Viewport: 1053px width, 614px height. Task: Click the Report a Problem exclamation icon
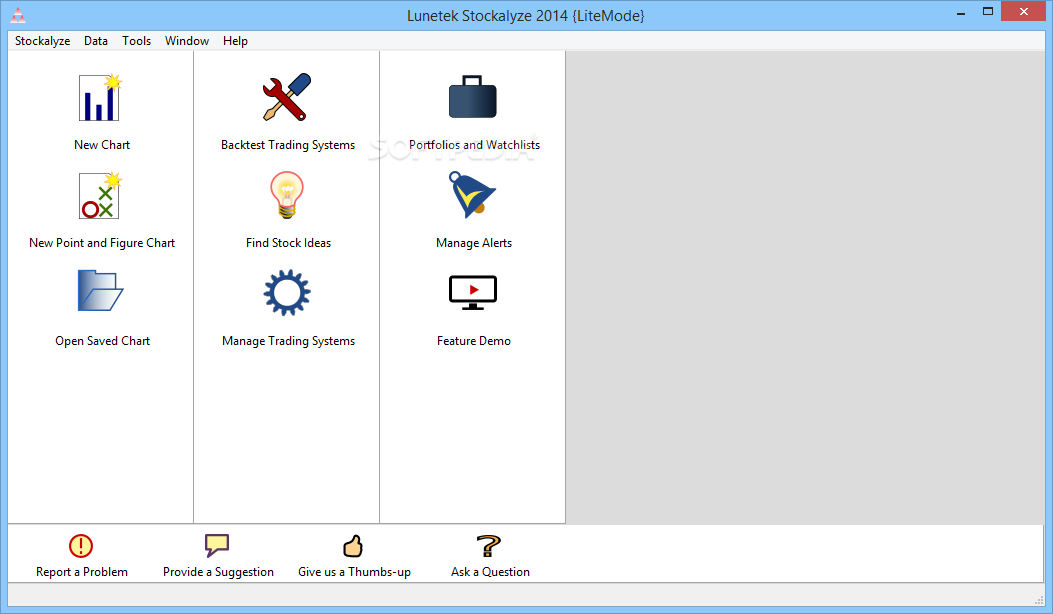click(x=81, y=545)
